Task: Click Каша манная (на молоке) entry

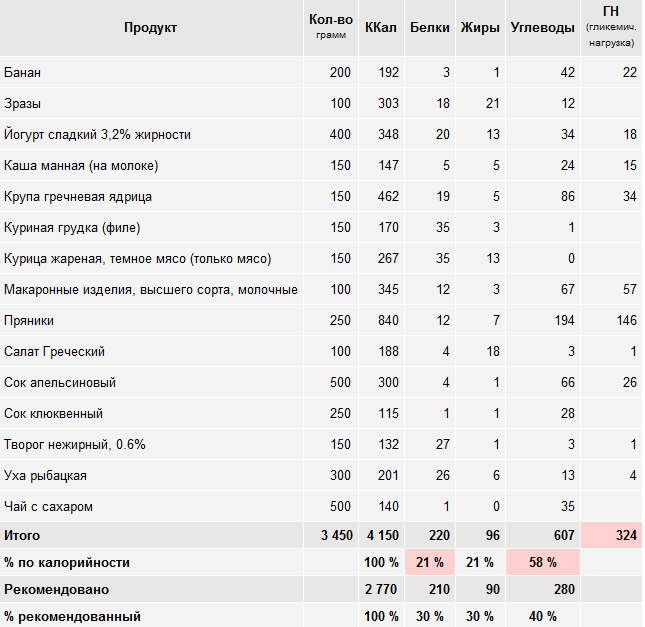Action: [81, 165]
